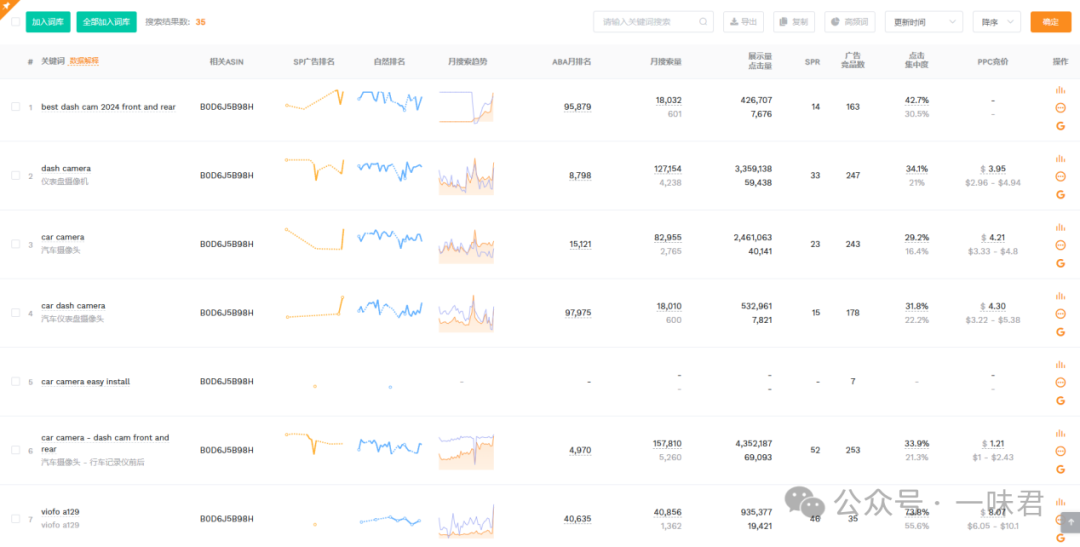Screen dimensions: 1080x547
Task: Click the keyword search input field
Action: pos(652,21)
